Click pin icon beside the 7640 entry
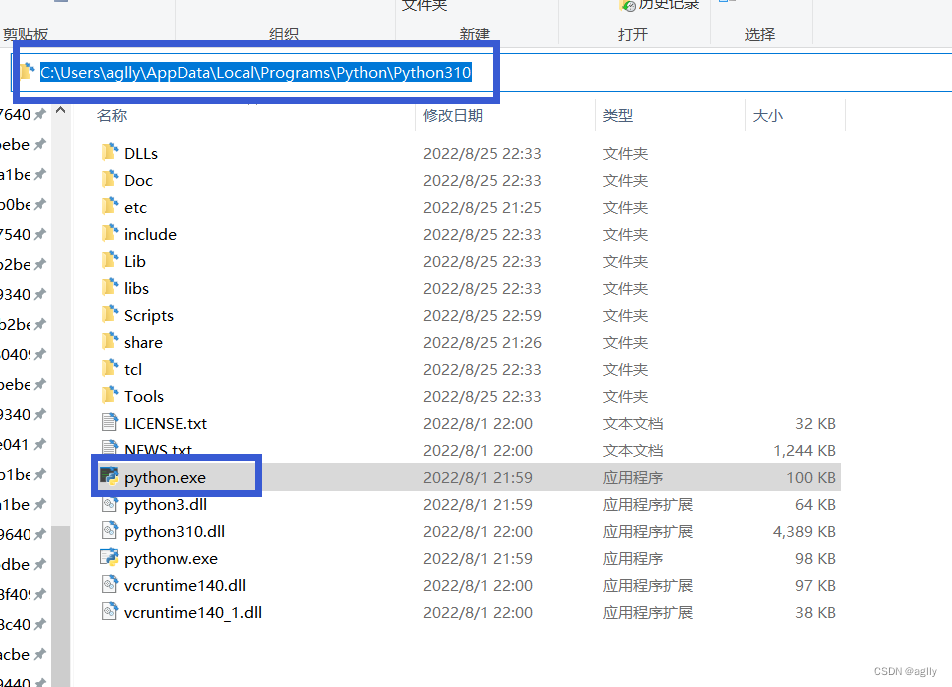Viewport: 952px width, 687px height. pyautogui.click(x=40, y=114)
